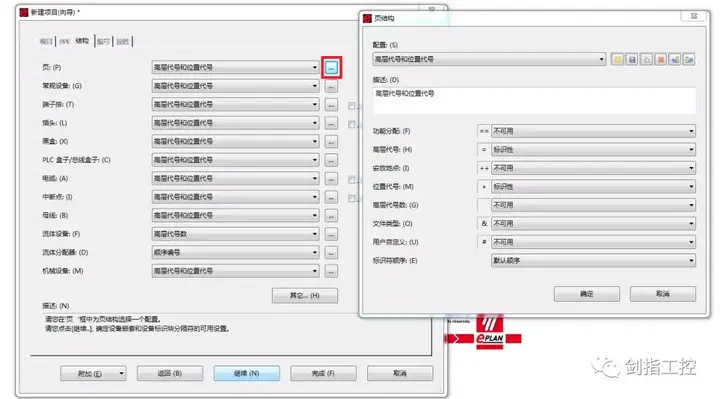Click the new configuration star icon
This screenshot has height=399, width=720.
coord(617,60)
